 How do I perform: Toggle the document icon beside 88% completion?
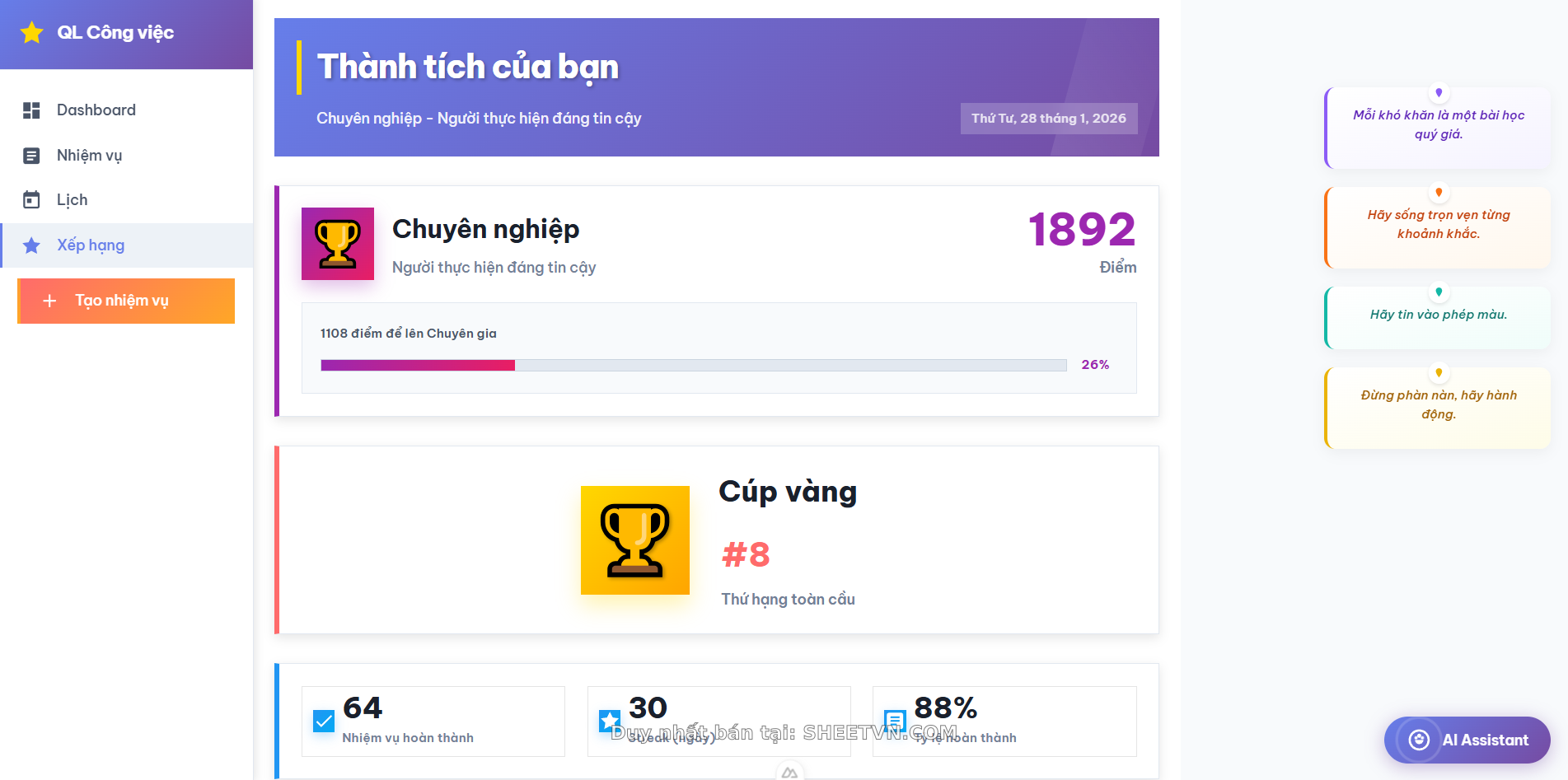coord(894,720)
